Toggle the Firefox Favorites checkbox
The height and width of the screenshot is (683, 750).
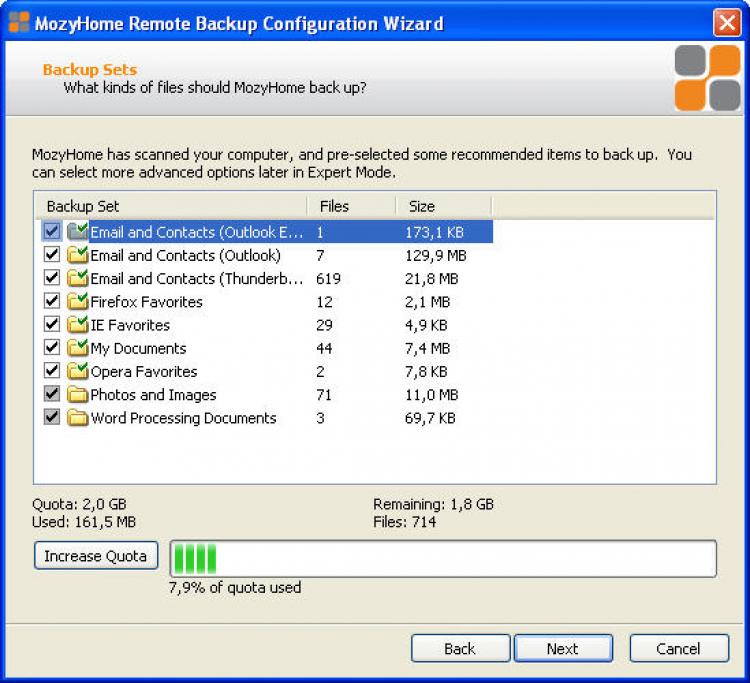pyautogui.click(x=52, y=302)
